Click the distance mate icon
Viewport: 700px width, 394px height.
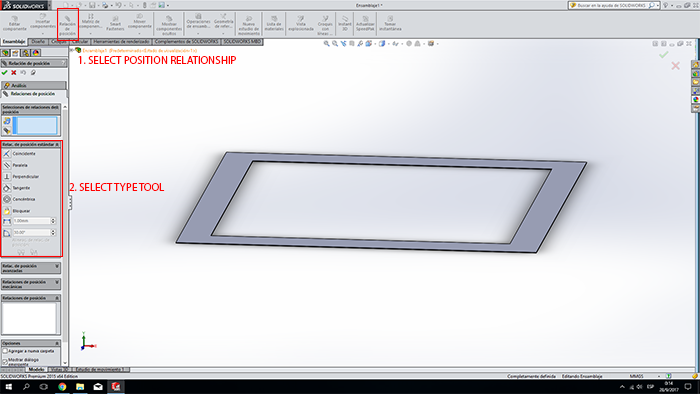coord(7,221)
